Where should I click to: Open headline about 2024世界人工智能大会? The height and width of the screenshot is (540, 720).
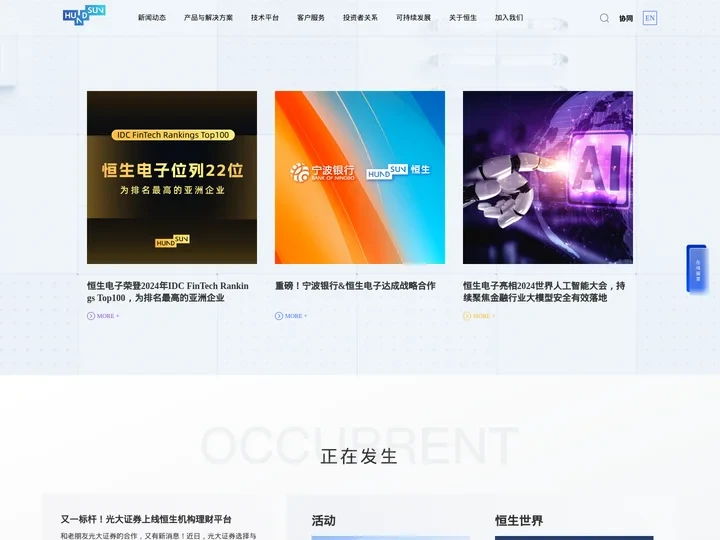544,292
